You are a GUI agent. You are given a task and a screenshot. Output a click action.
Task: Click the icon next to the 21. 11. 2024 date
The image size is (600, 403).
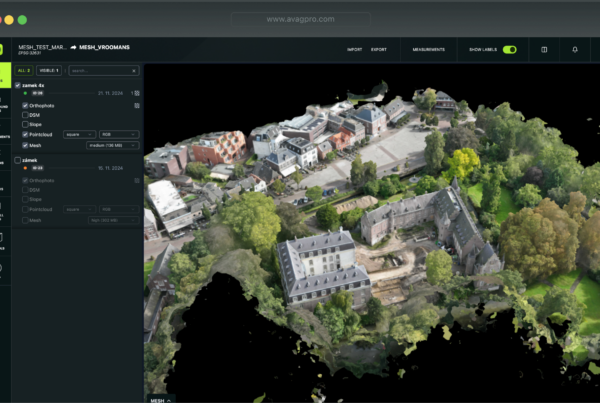pyautogui.click(x=136, y=93)
